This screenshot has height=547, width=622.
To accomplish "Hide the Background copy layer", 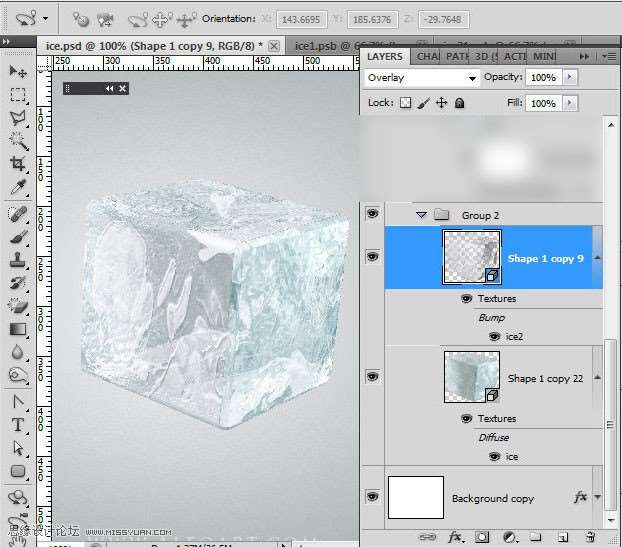I will 372,496.
